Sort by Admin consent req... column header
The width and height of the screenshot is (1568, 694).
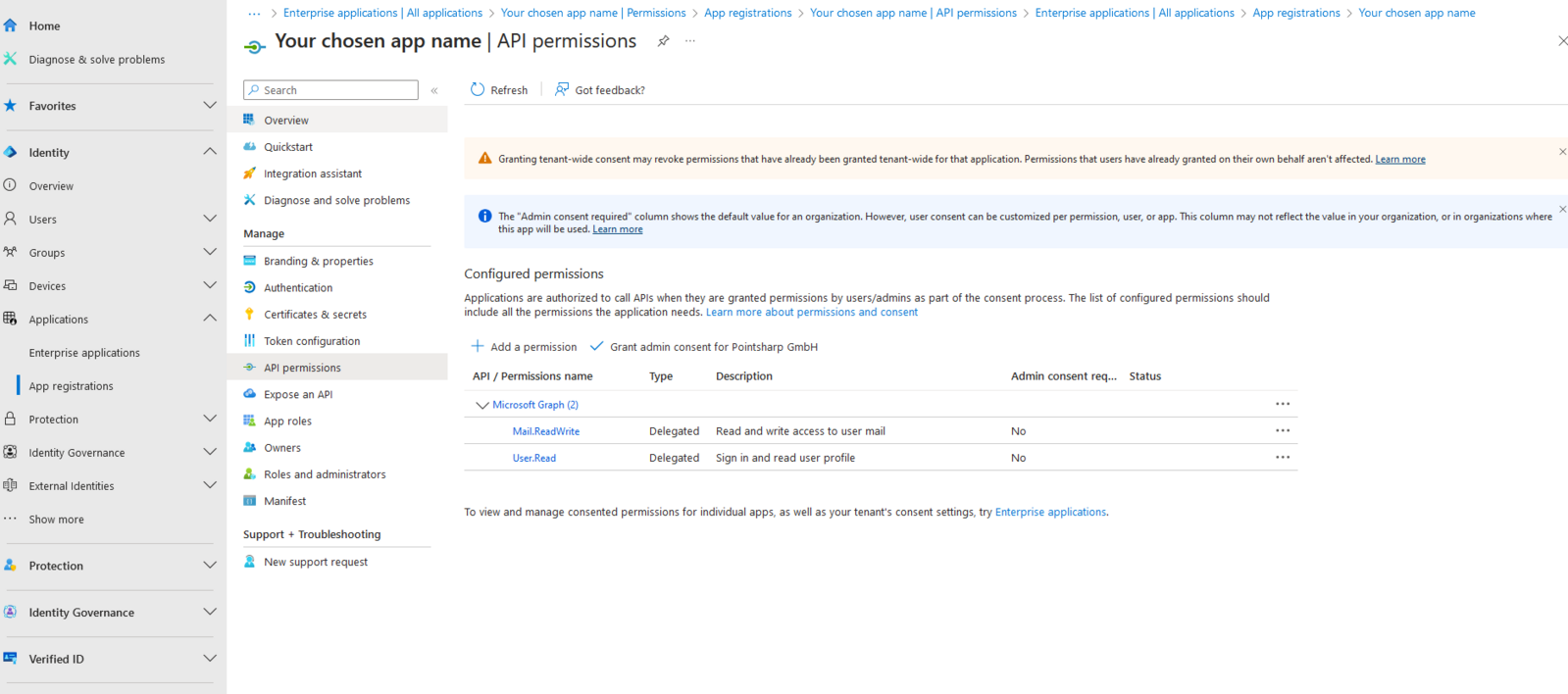point(1063,376)
